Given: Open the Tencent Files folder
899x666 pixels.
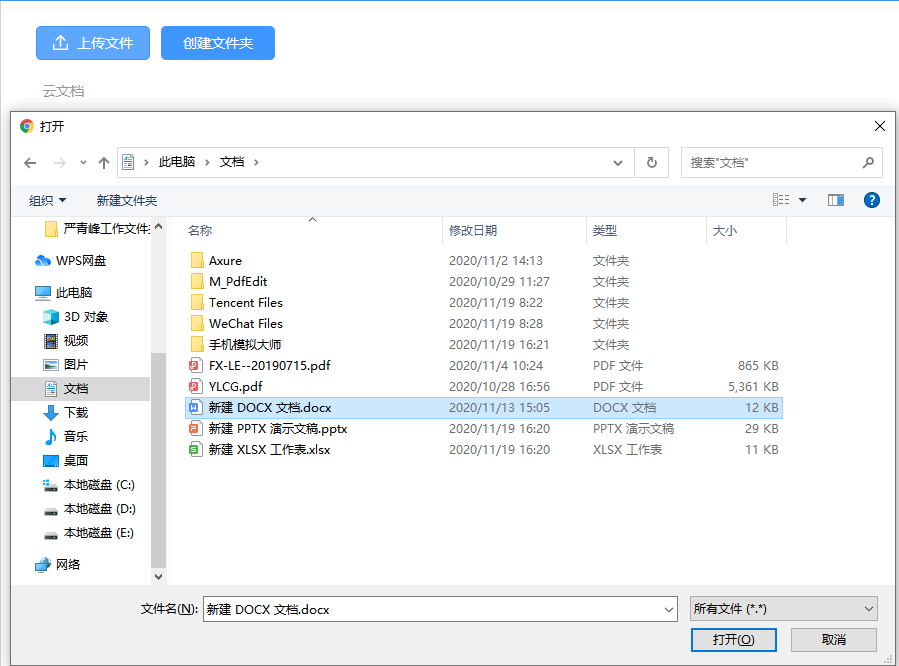Looking at the screenshot, I should point(249,302).
